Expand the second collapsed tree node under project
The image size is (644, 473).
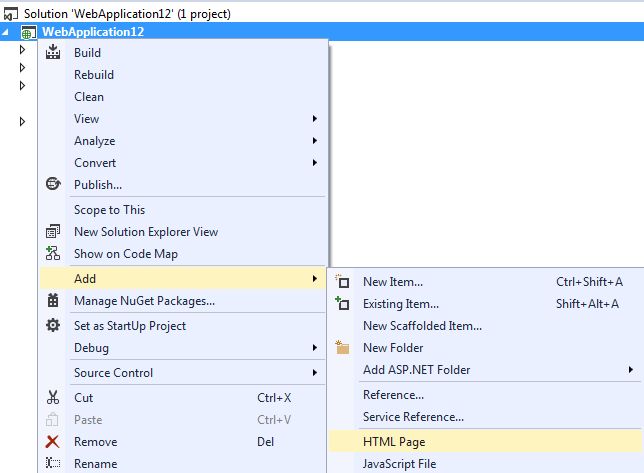point(22,67)
